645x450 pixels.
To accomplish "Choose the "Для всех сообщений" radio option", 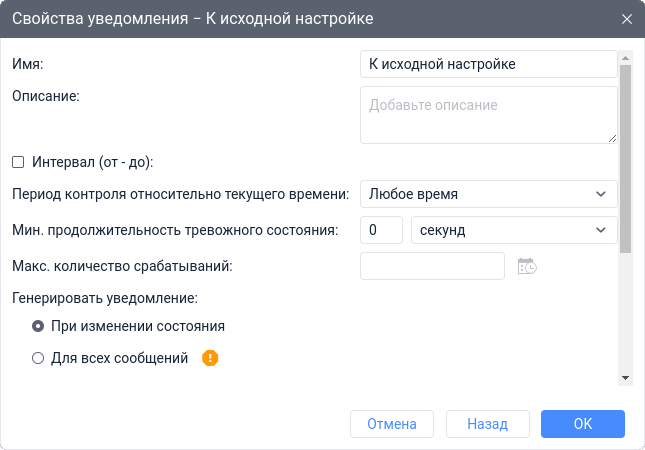I will tap(38, 358).
